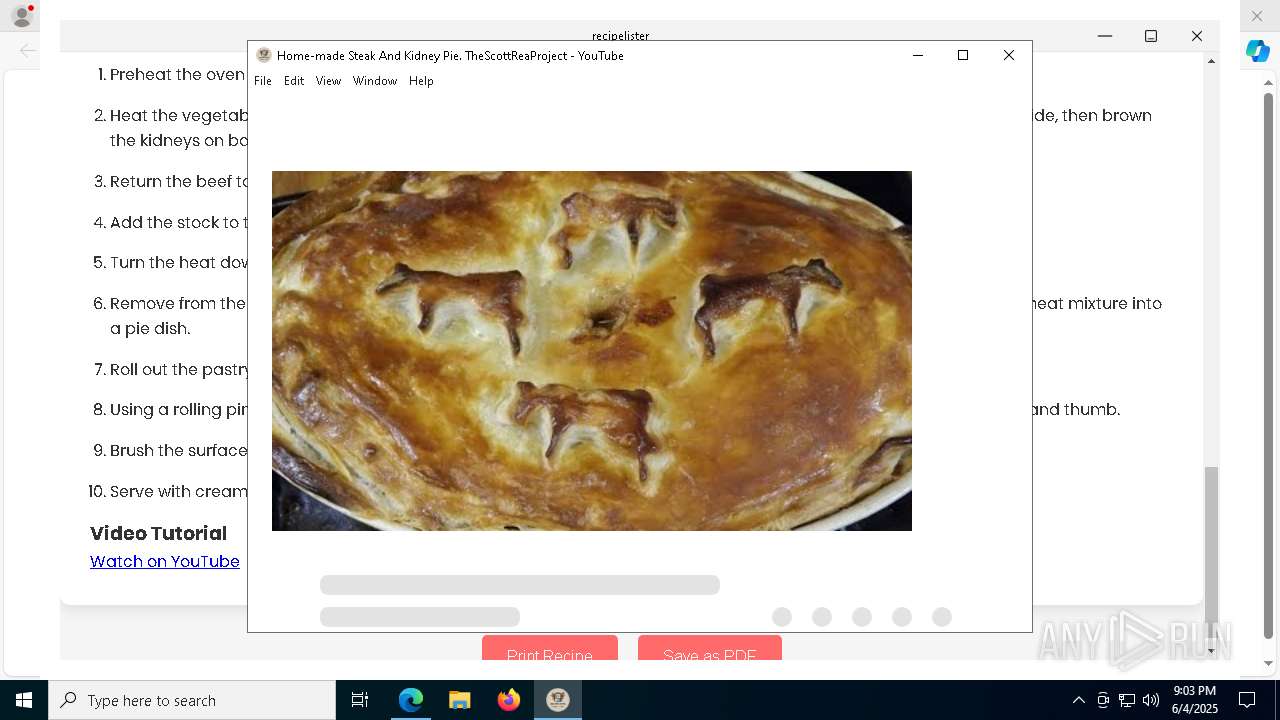Click the Save as PDF button
1280x720 pixels.
pos(710,648)
